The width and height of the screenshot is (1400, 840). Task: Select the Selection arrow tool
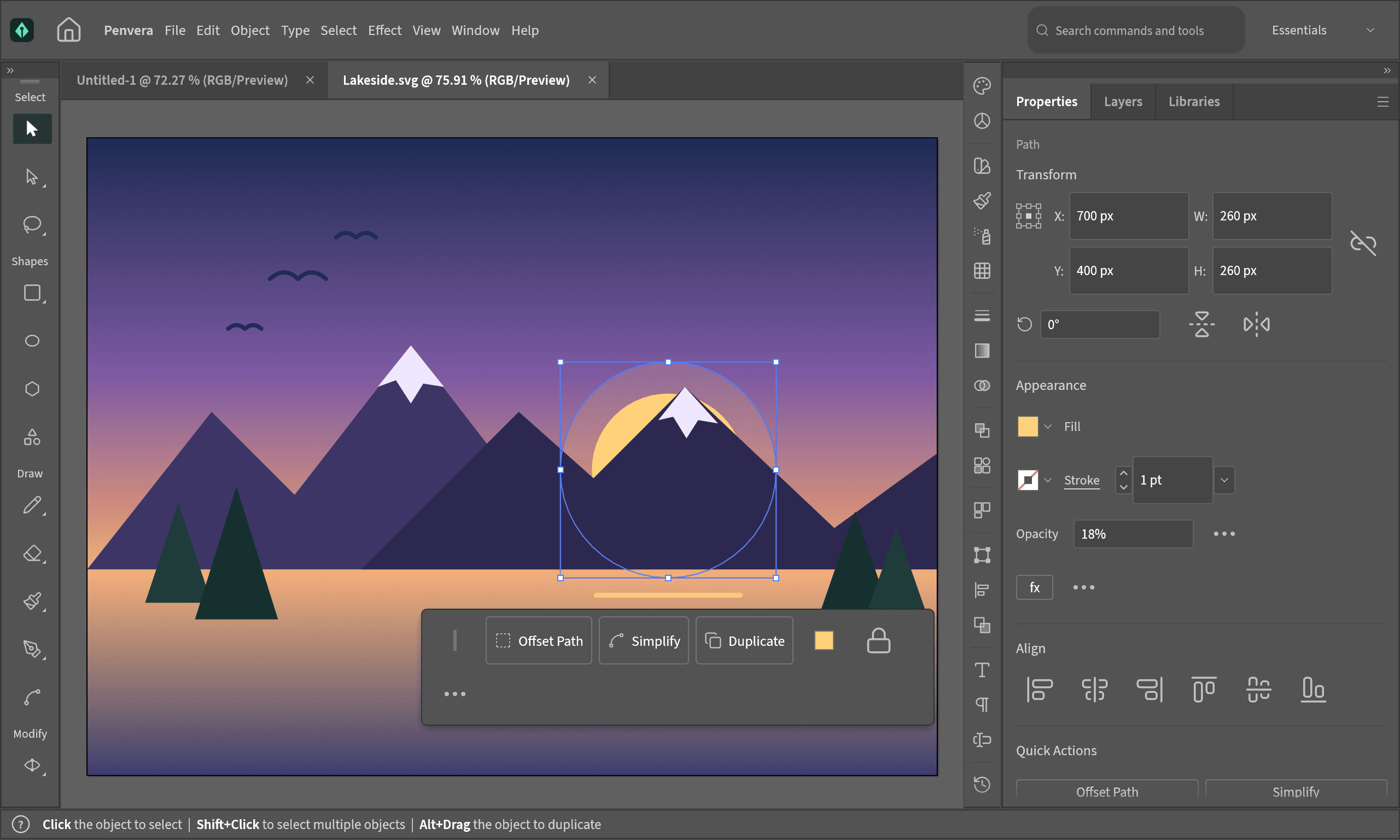coord(32,129)
